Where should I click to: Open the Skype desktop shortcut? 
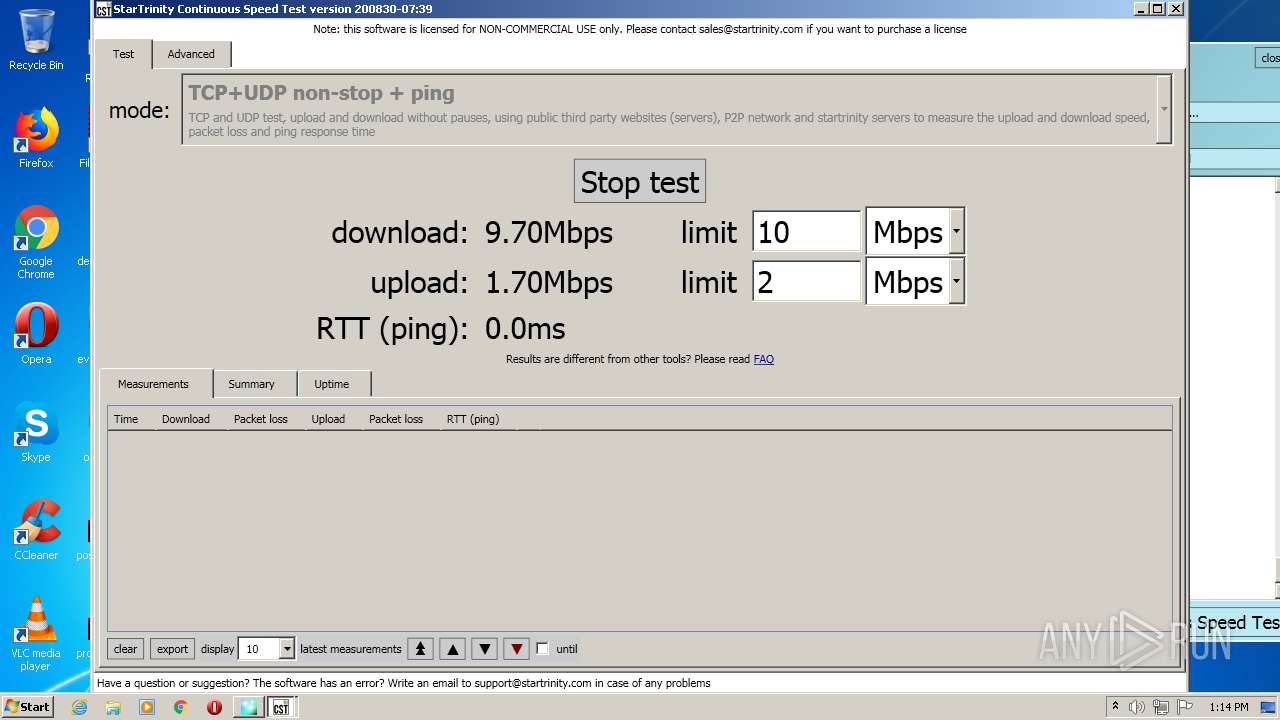[x=36, y=432]
